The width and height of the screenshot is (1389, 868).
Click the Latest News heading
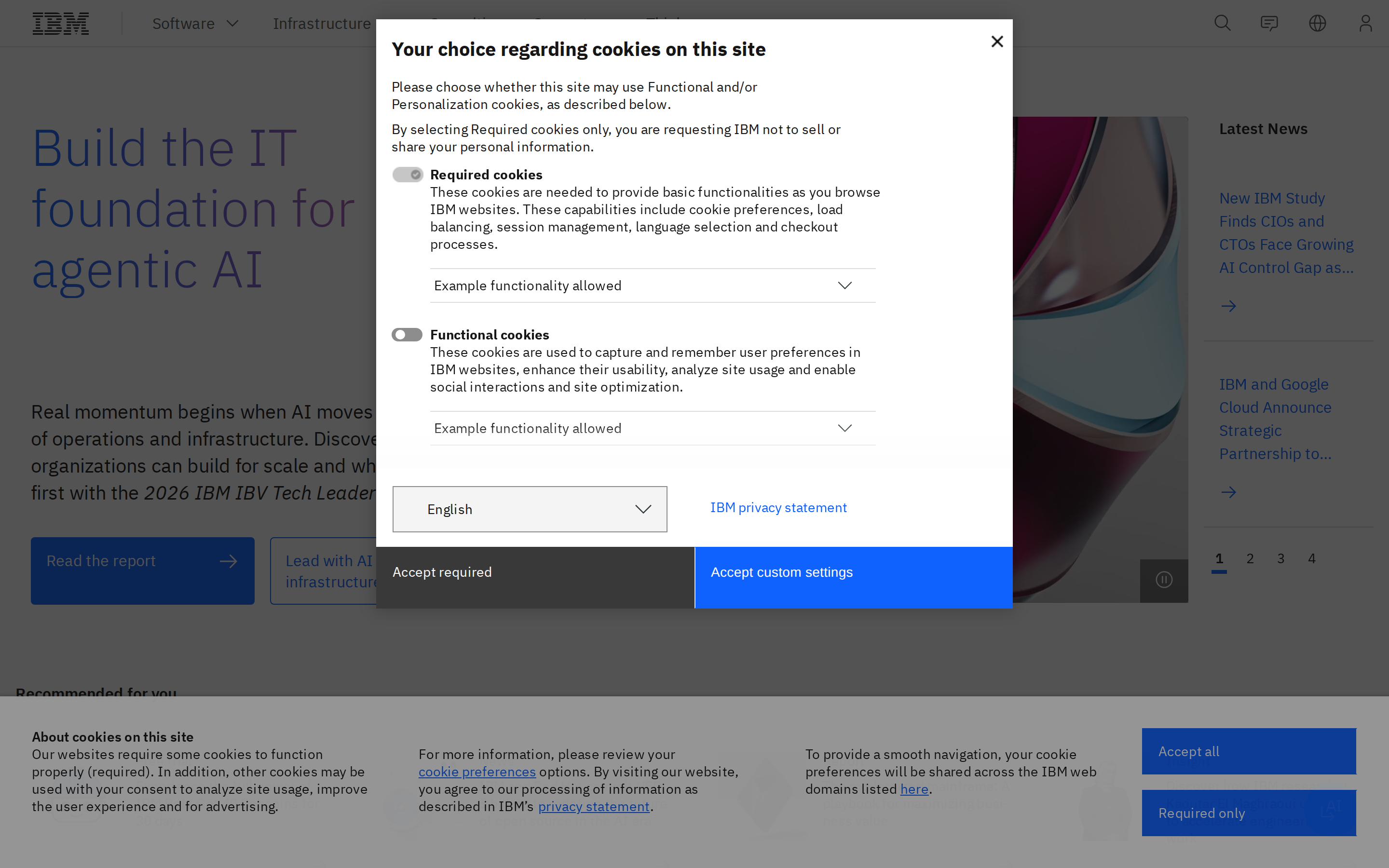(x=1263, y=129)
